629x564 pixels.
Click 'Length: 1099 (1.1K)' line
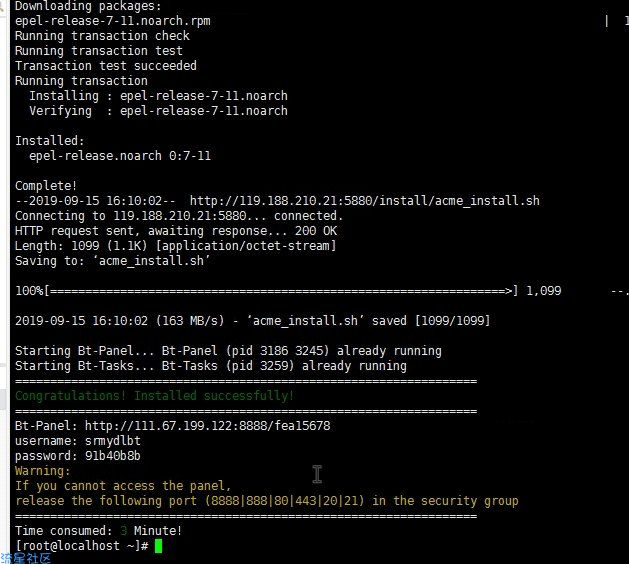coord(176,245)
